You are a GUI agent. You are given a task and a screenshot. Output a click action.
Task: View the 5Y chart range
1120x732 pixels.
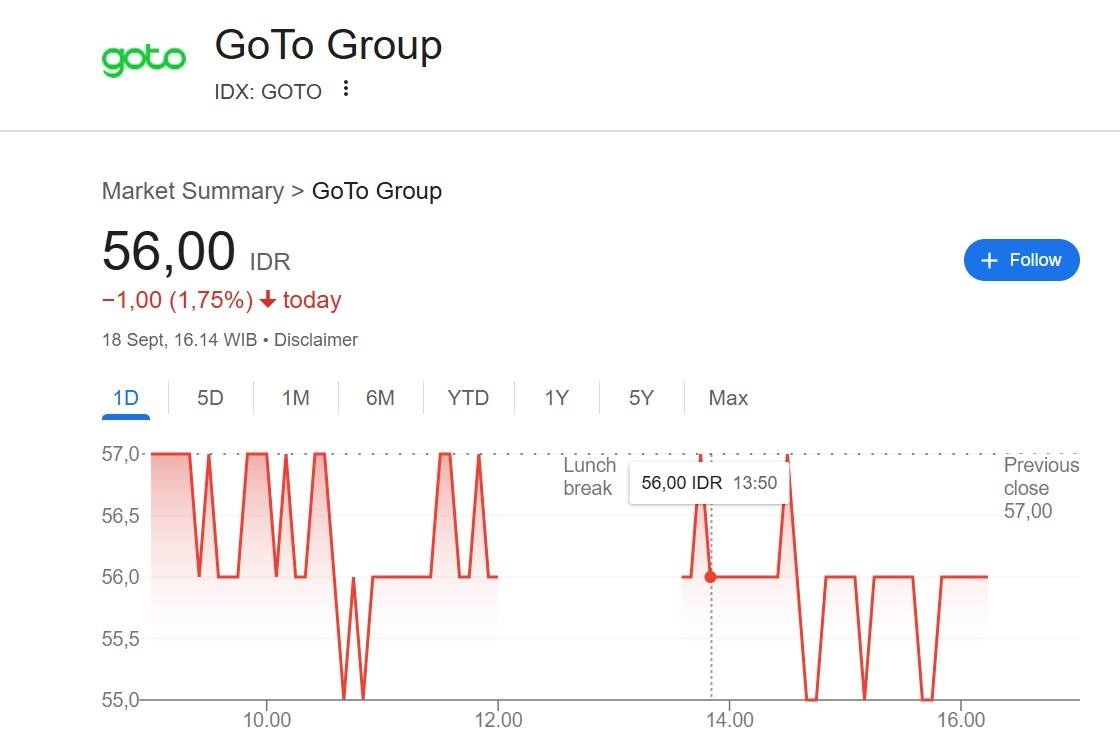[641, 398]
